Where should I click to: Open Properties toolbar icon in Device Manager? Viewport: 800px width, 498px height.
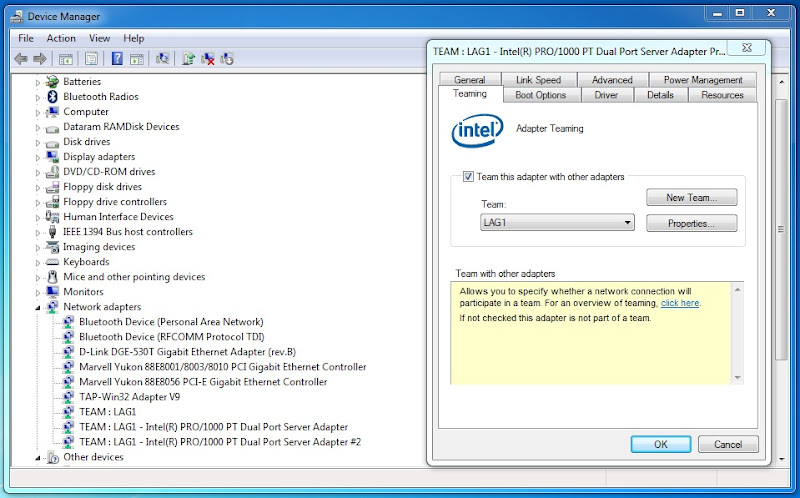(x=91, y=59)
